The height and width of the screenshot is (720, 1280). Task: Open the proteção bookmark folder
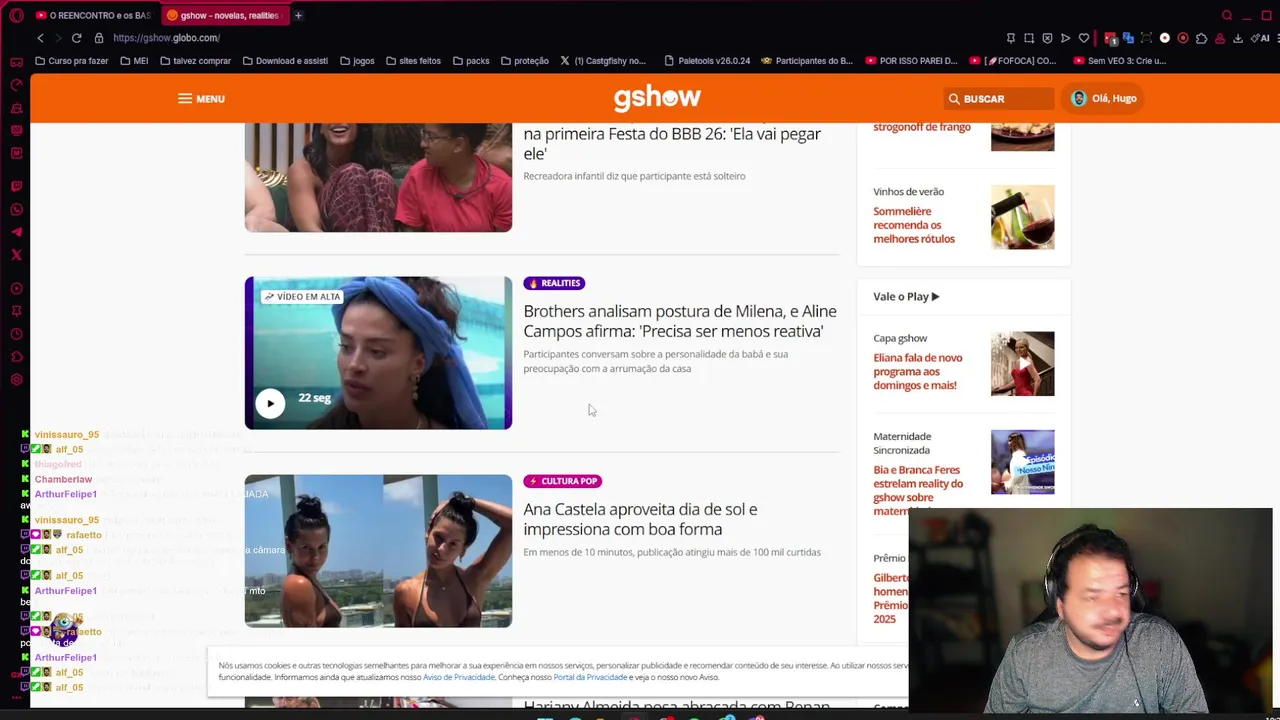pos(524,61)
